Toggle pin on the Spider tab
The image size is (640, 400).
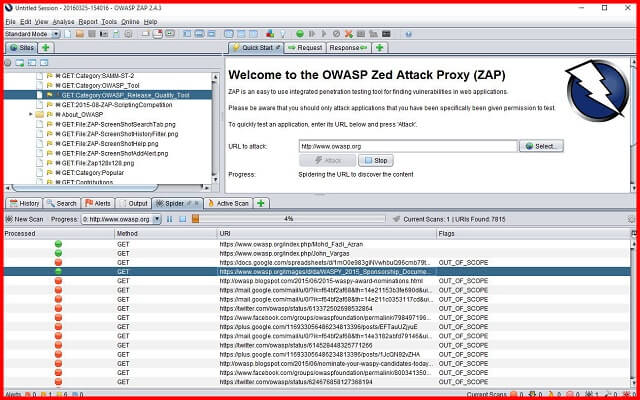[189, 203]
